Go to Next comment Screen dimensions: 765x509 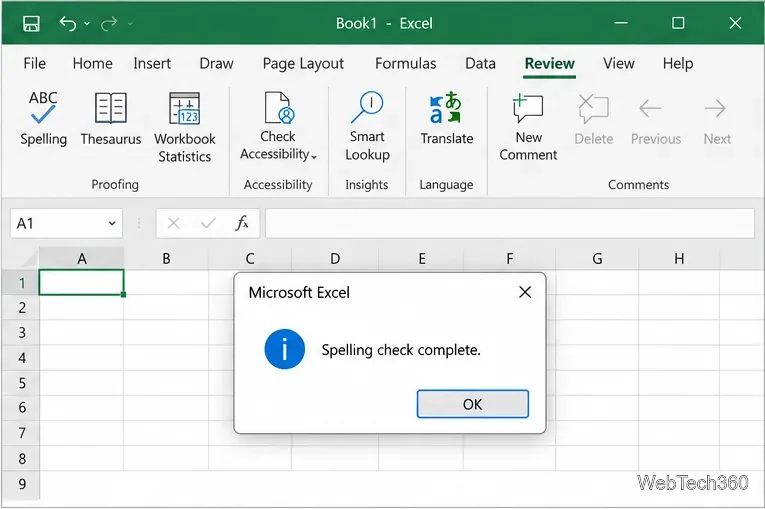tap(717, 120)
